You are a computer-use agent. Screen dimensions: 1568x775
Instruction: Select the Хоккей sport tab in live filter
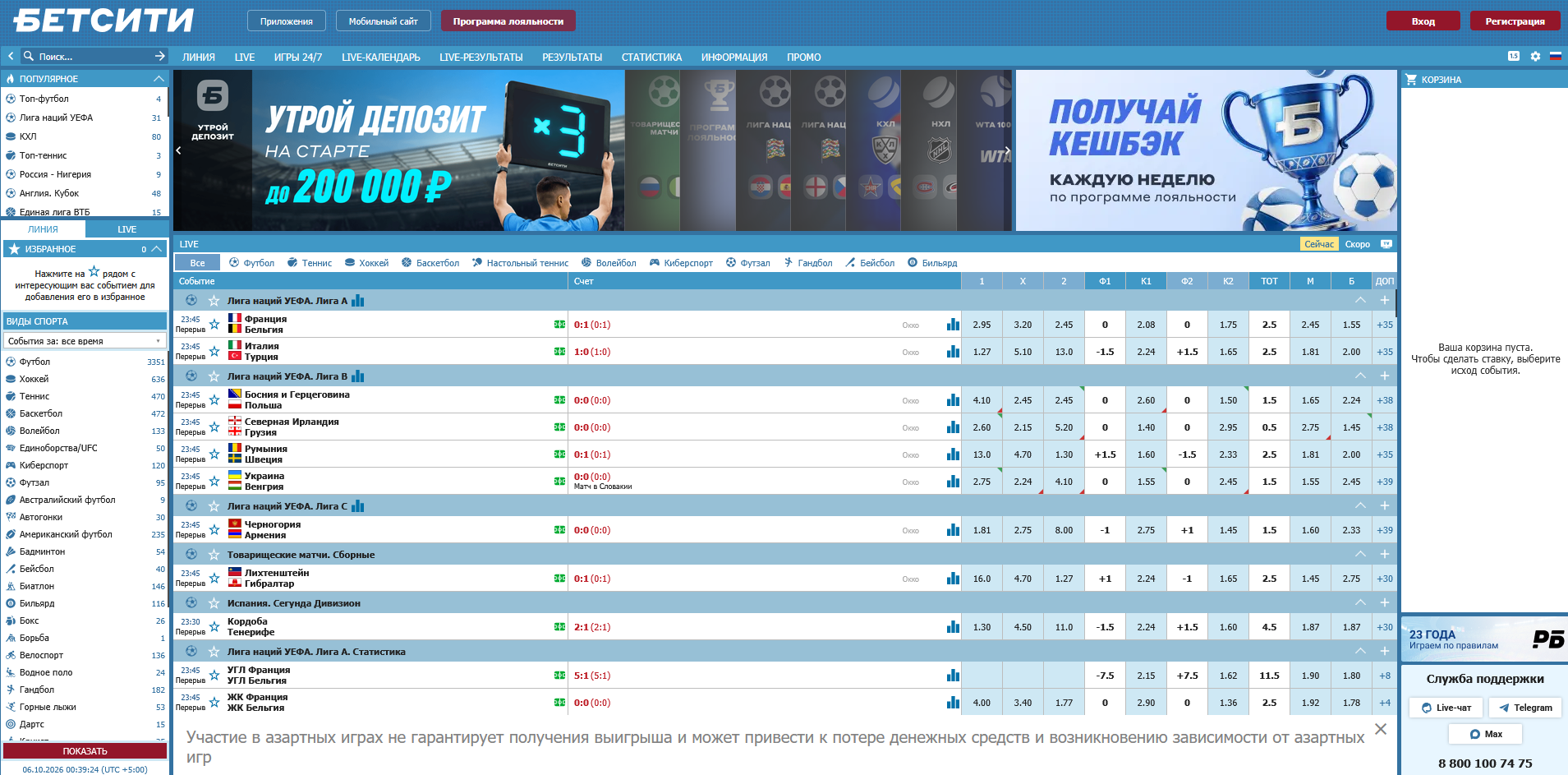tap(366, 263)
